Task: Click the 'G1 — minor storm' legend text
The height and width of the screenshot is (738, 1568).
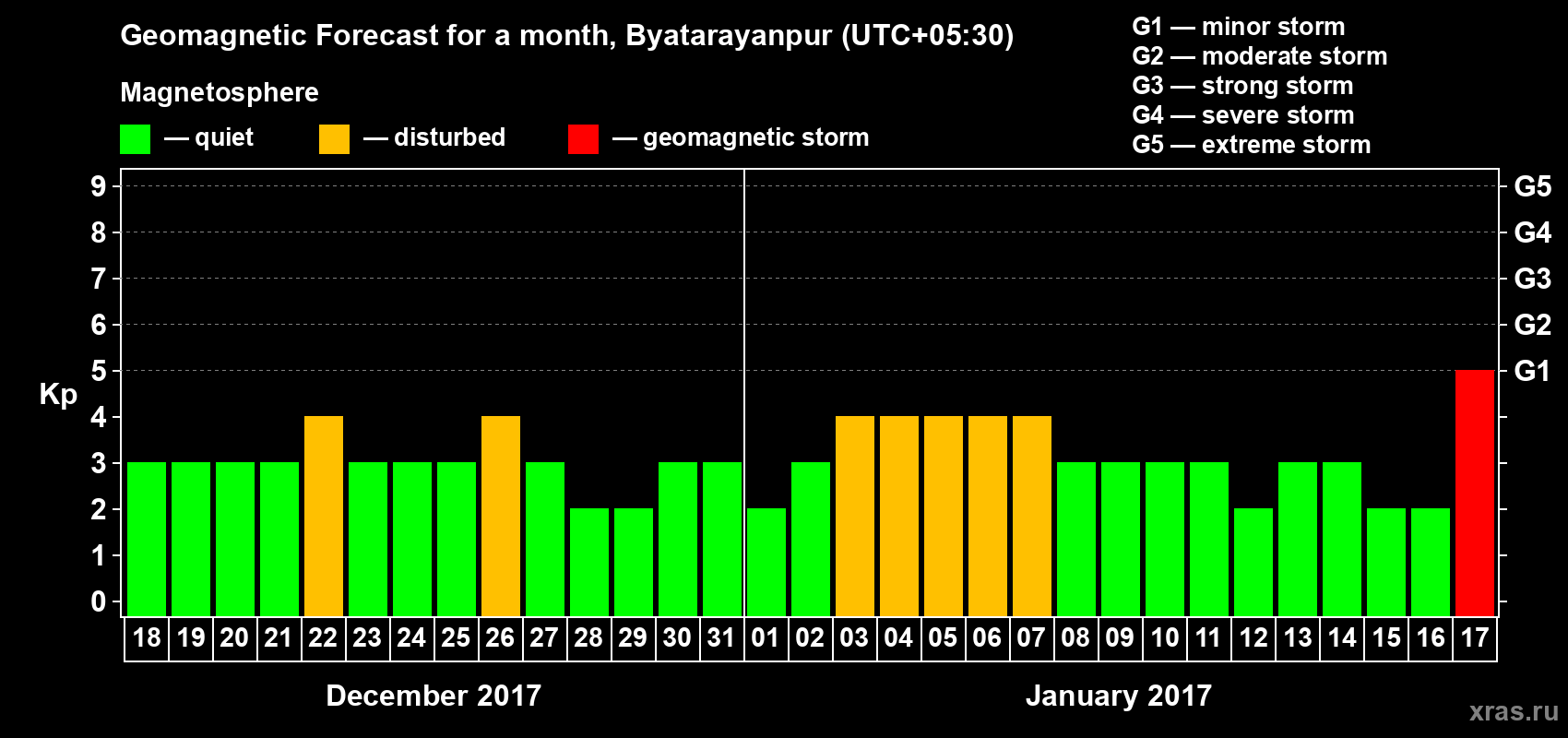Action: (1239, 27)
